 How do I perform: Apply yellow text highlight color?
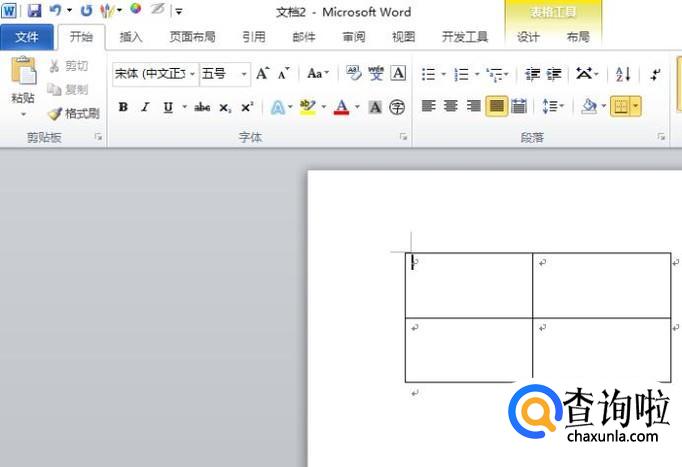[308, 107]
